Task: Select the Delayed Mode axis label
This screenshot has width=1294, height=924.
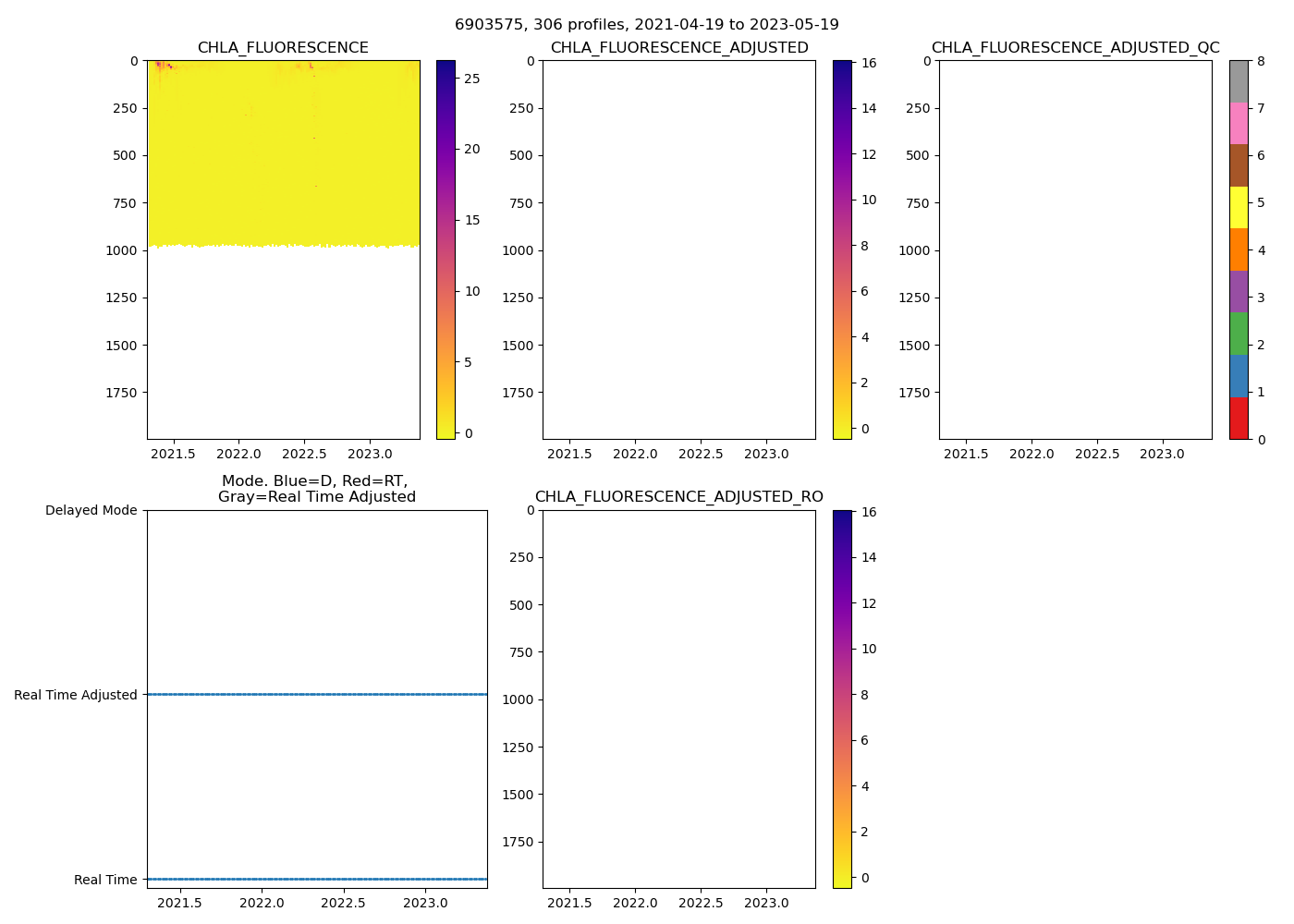Action: (91, 510)
